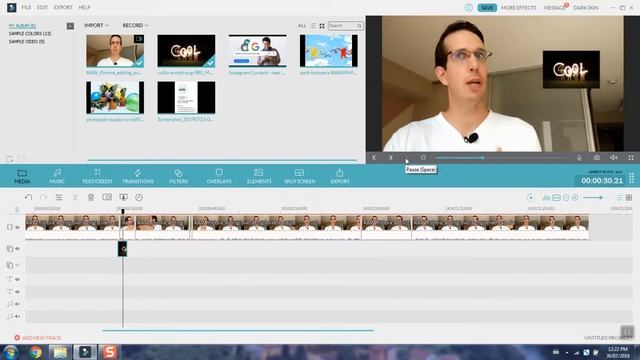
Task: Go to previous frame in preview
Action: click(x=374, y=158)
